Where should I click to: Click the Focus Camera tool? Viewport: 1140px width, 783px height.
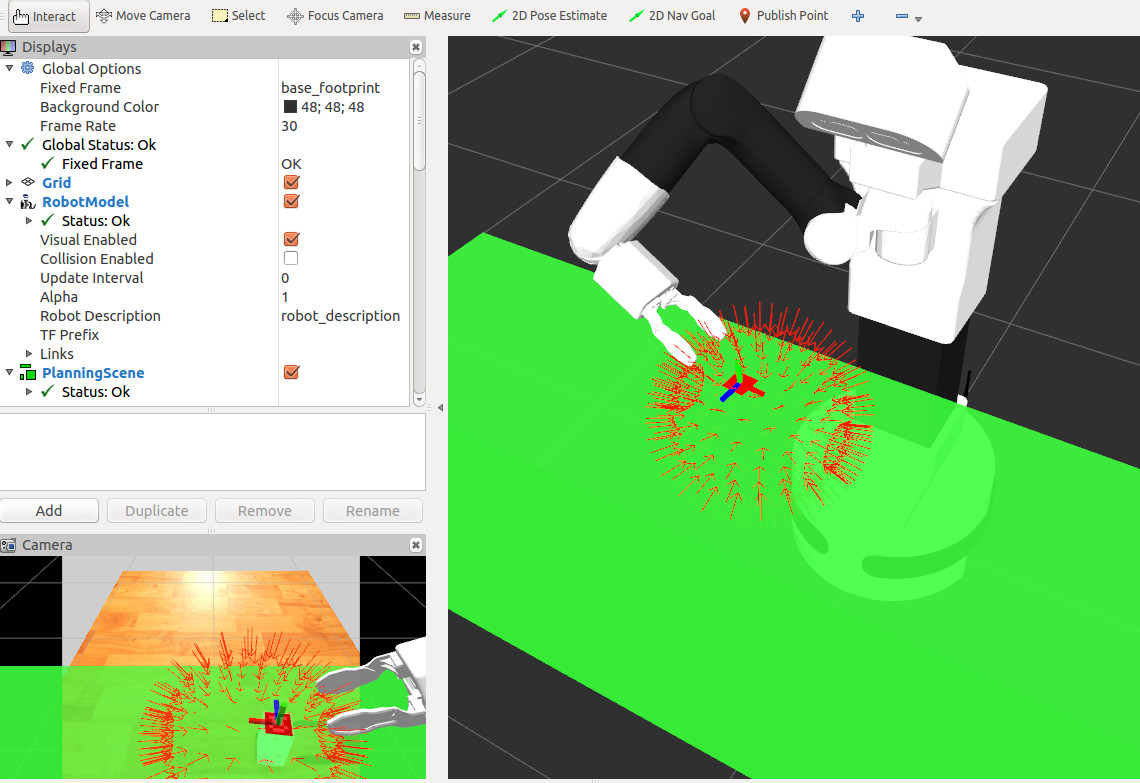pos(335,16)
